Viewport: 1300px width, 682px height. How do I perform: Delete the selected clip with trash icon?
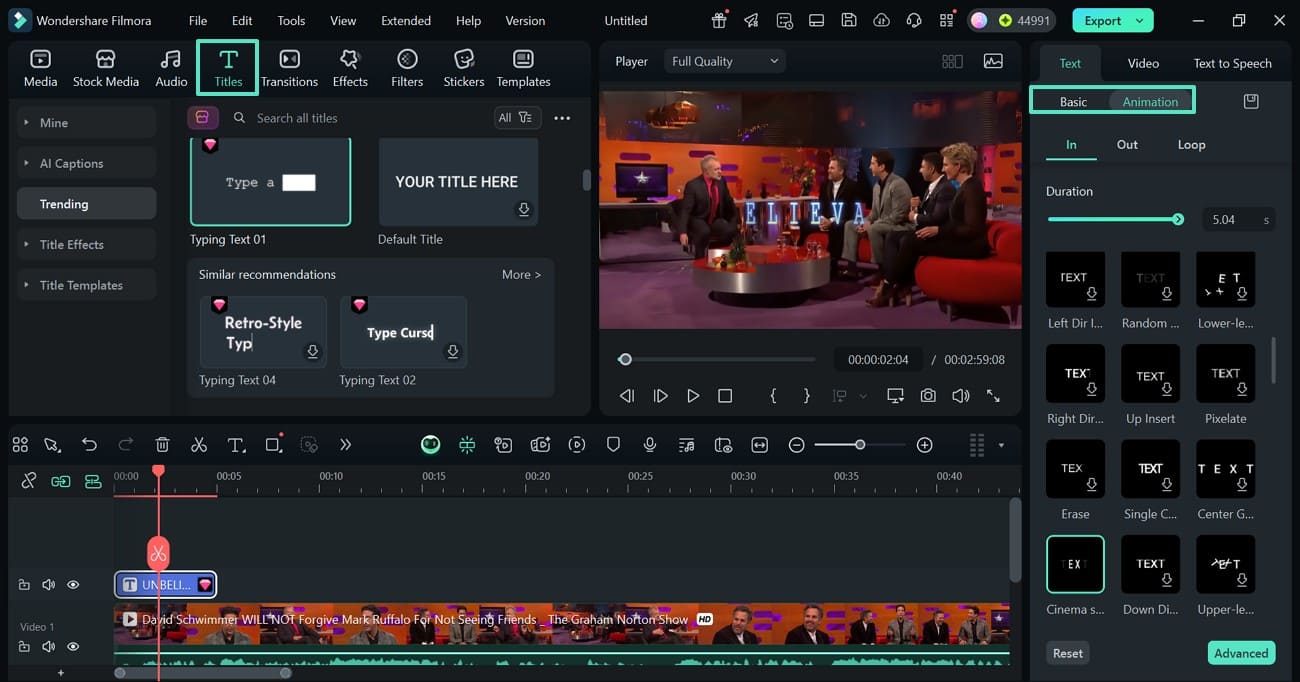click(163, 445)
